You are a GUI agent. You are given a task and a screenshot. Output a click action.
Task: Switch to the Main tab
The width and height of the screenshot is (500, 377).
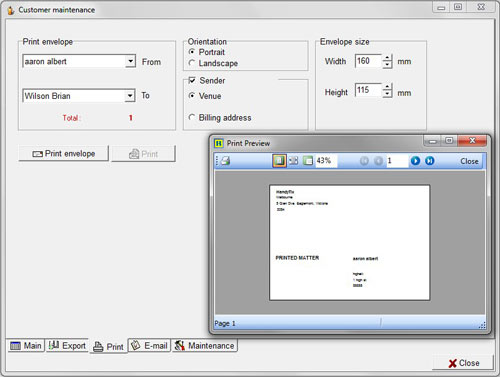(x=26, y=346)
